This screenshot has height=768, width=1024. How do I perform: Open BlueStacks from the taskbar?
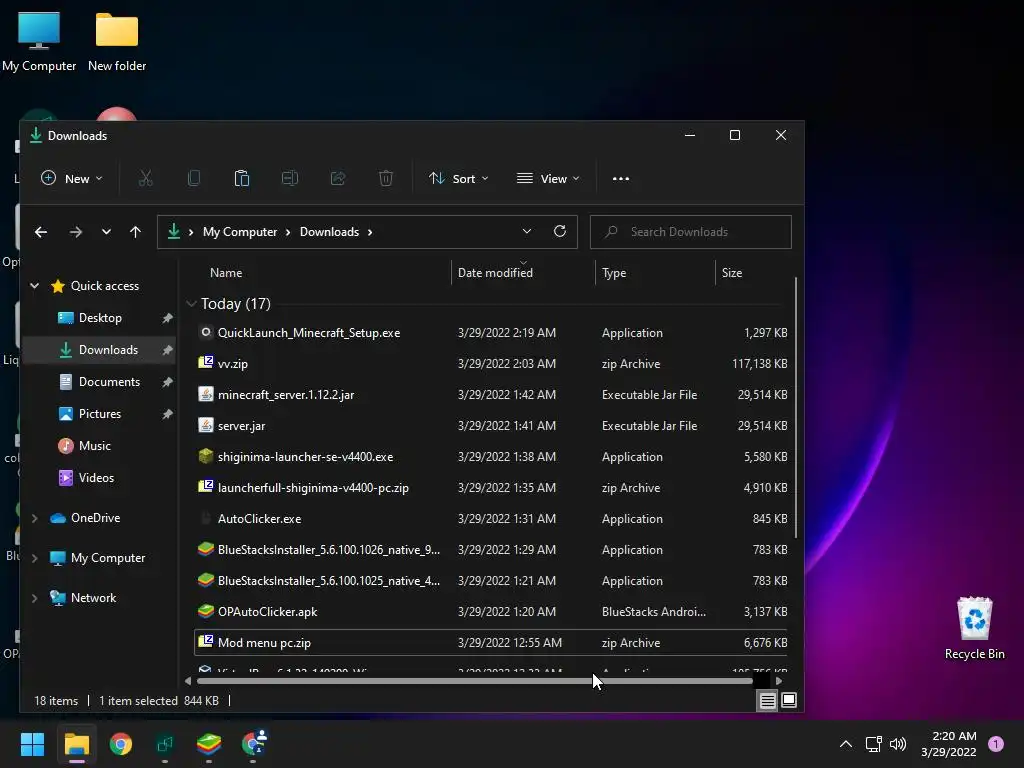(209, 744)
